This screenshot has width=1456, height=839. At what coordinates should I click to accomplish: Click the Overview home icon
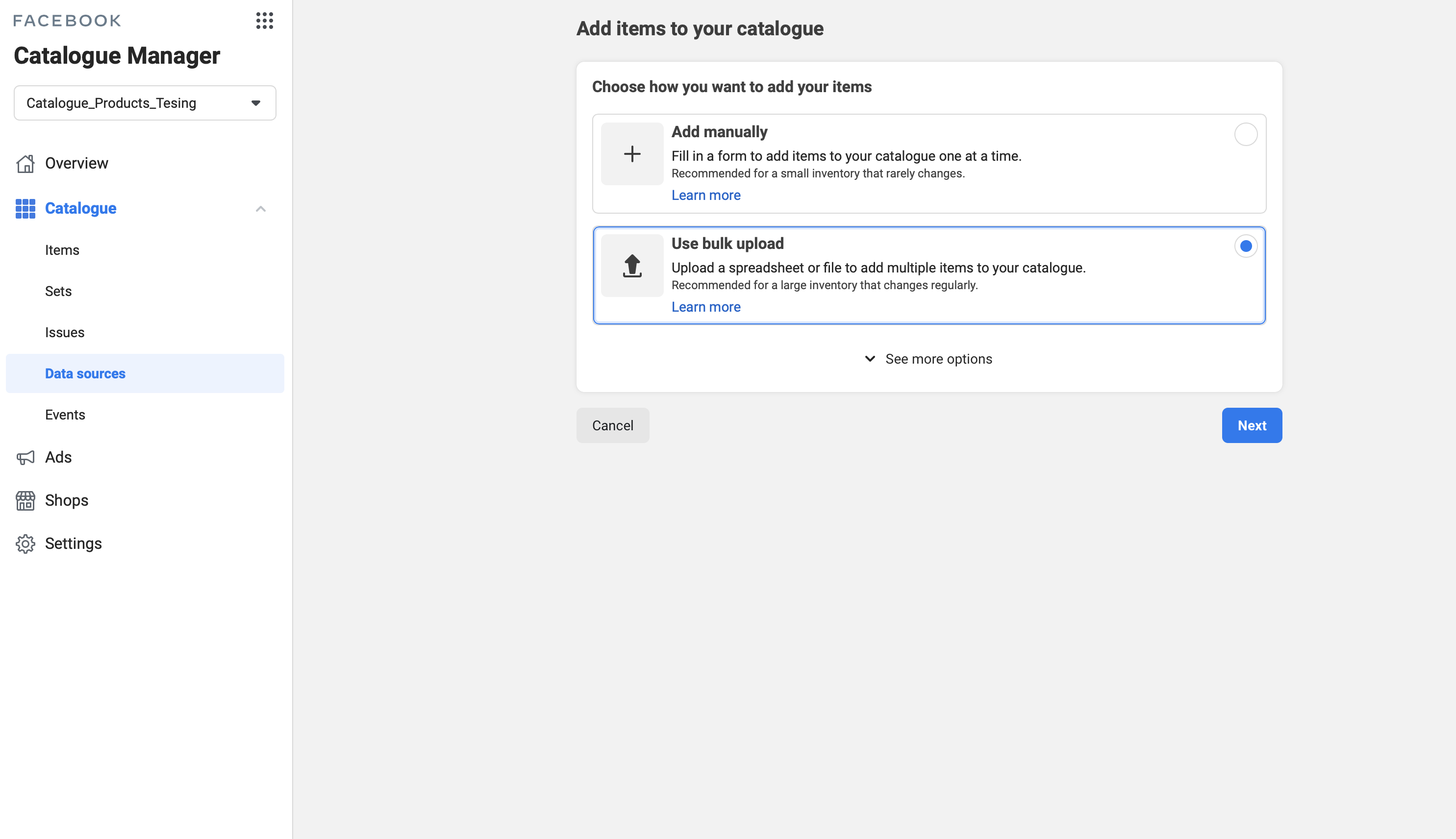(x=25, y=164)
